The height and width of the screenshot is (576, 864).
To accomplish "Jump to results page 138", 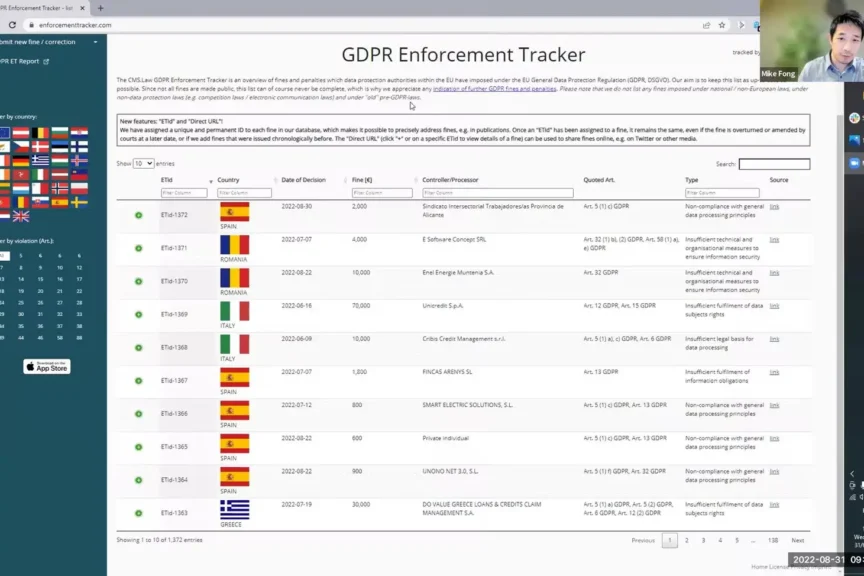I will [773, 540].
